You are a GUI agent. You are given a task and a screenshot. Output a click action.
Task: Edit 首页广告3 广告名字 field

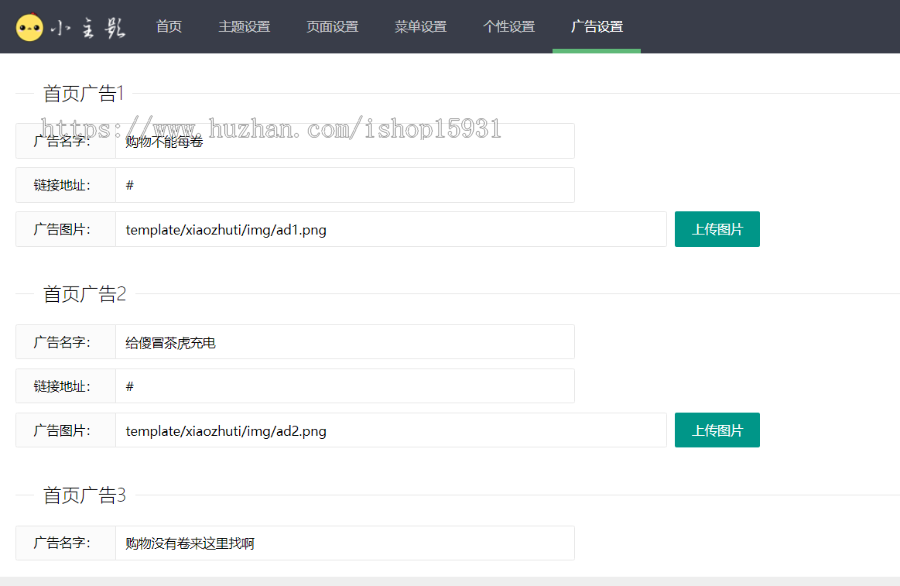coord(345,543)
